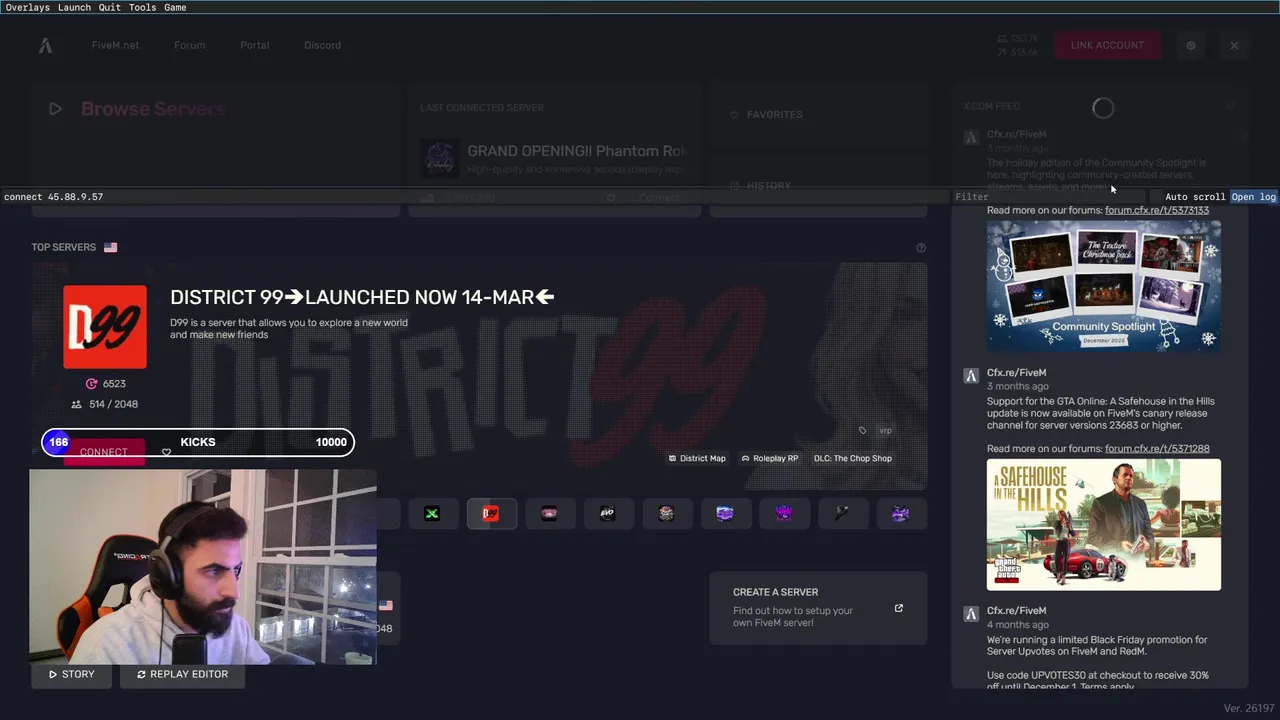The height and width of the screenshot is (720, 1280).
Task: Click the console Filter field
Action: coord(1050,197)
